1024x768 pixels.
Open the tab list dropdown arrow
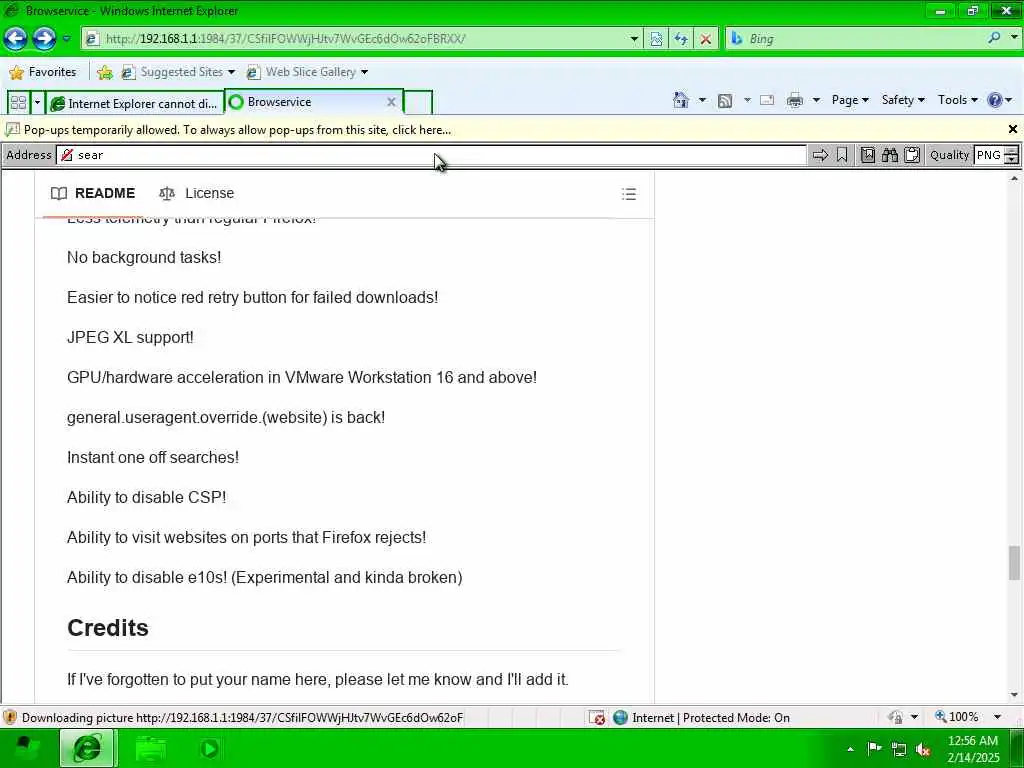37,103
